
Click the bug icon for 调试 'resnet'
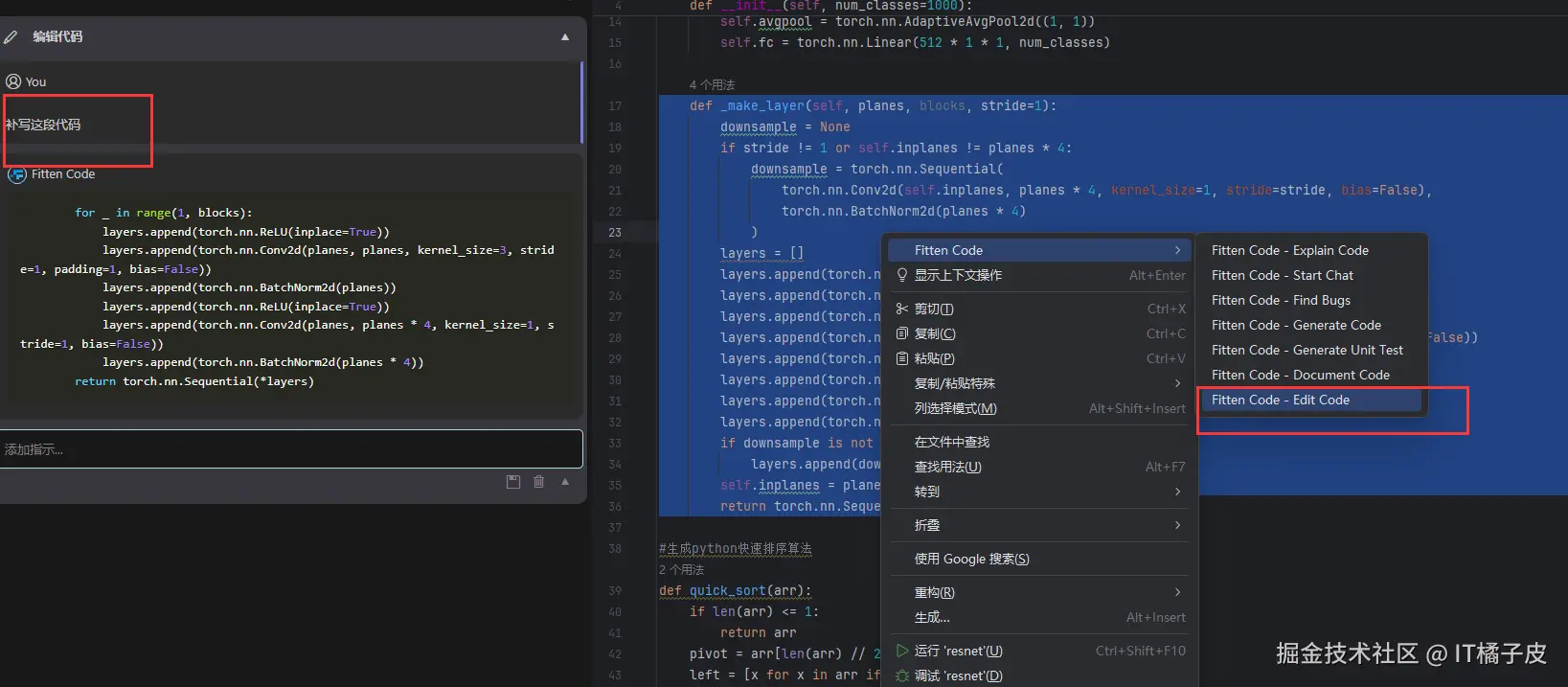click(x=901, y=676)
